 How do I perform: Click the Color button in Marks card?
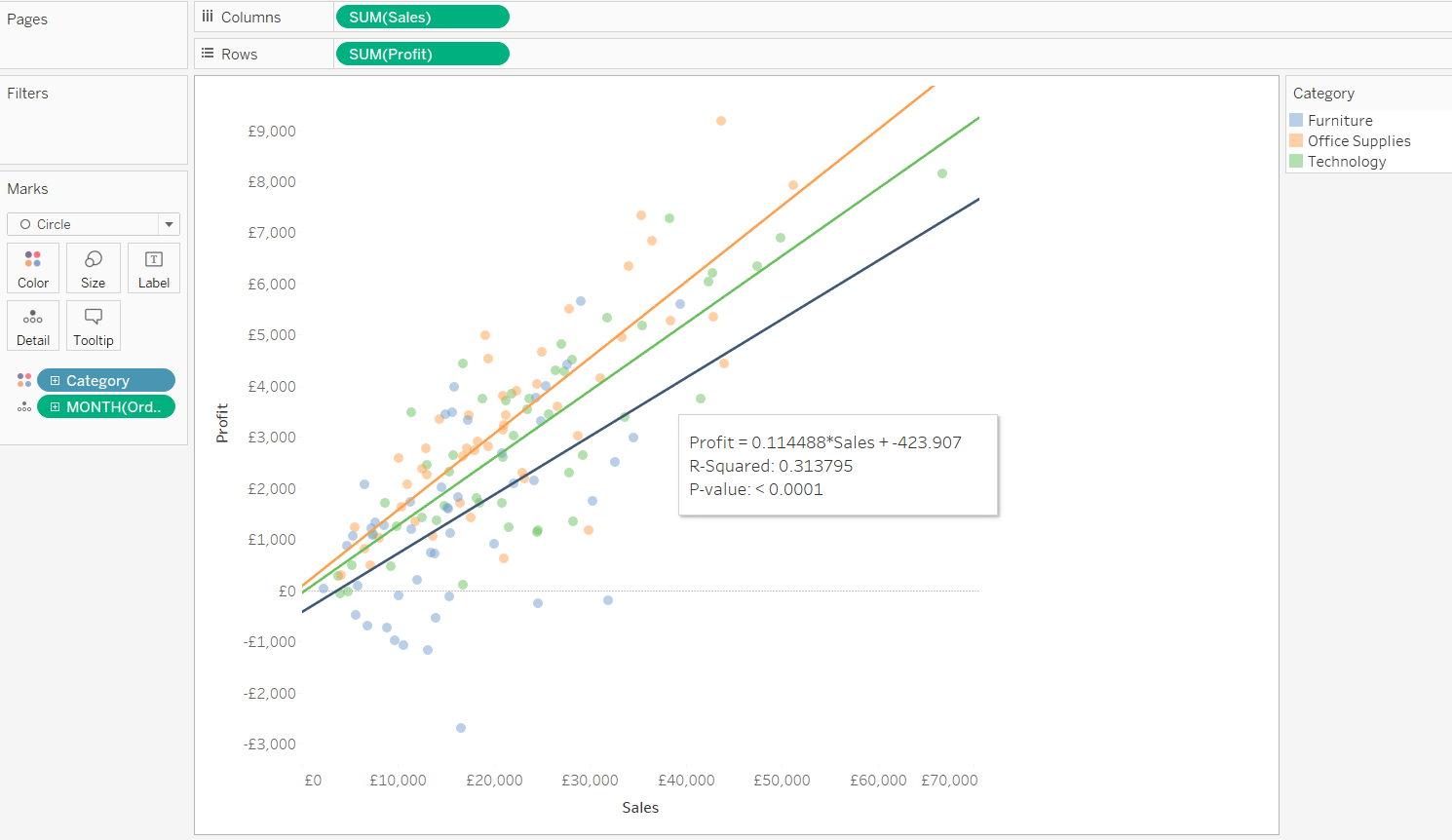33,268
